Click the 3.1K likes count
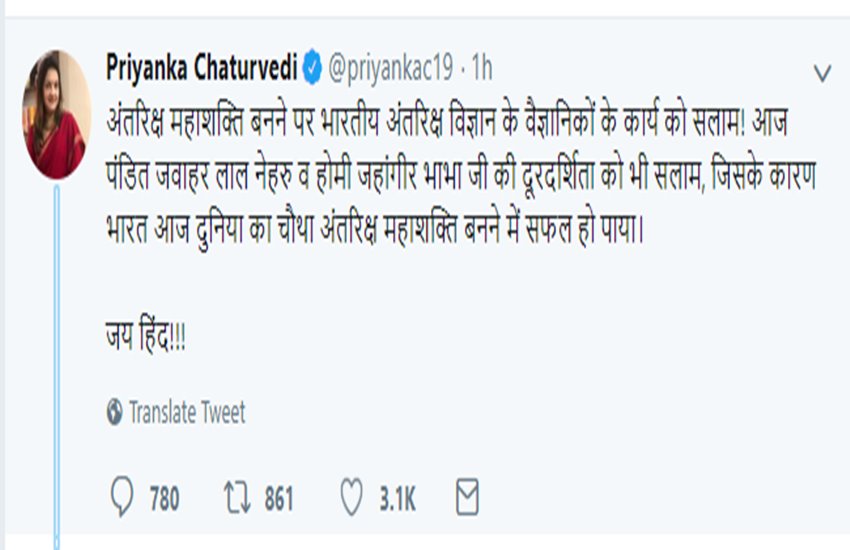 (x=397, y=498)
